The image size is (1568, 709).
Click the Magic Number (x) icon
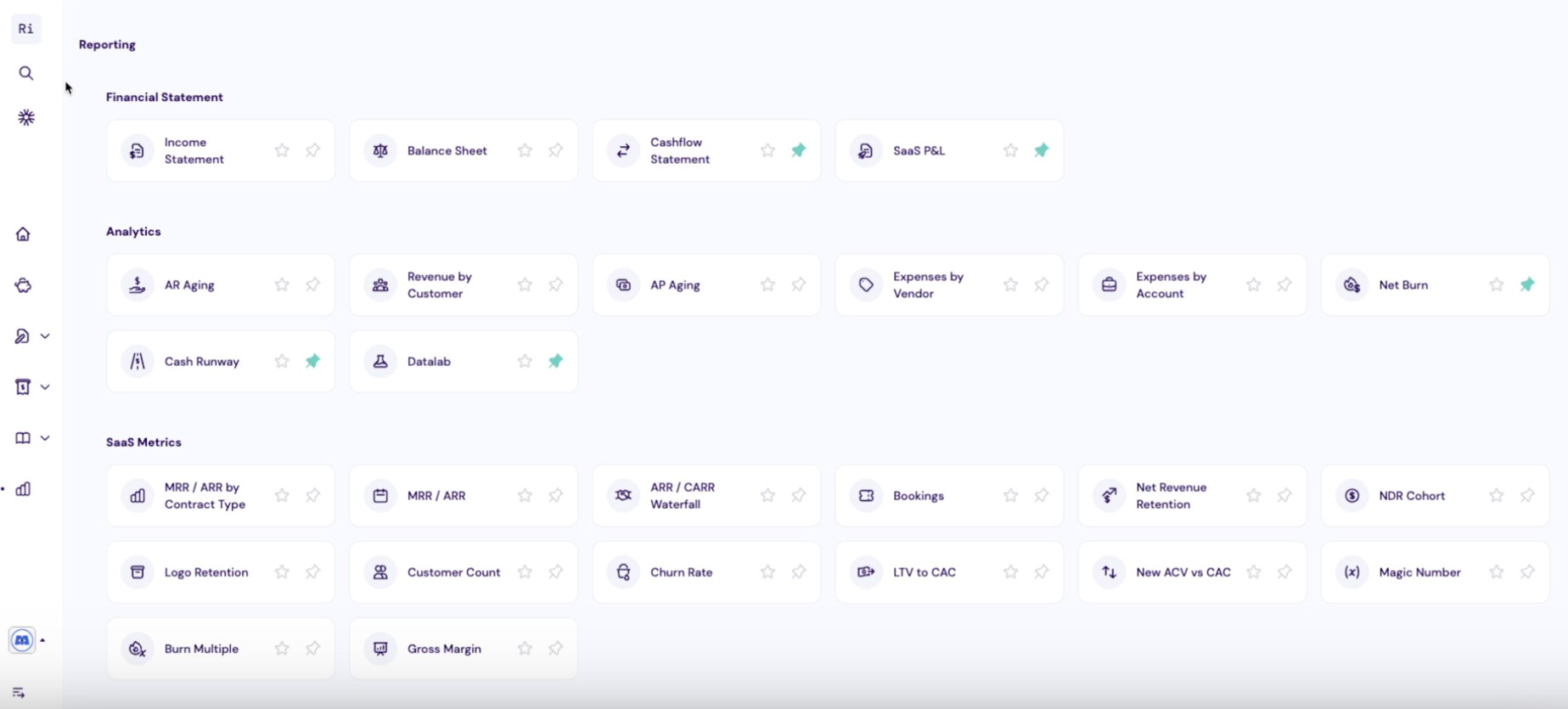1352,572
